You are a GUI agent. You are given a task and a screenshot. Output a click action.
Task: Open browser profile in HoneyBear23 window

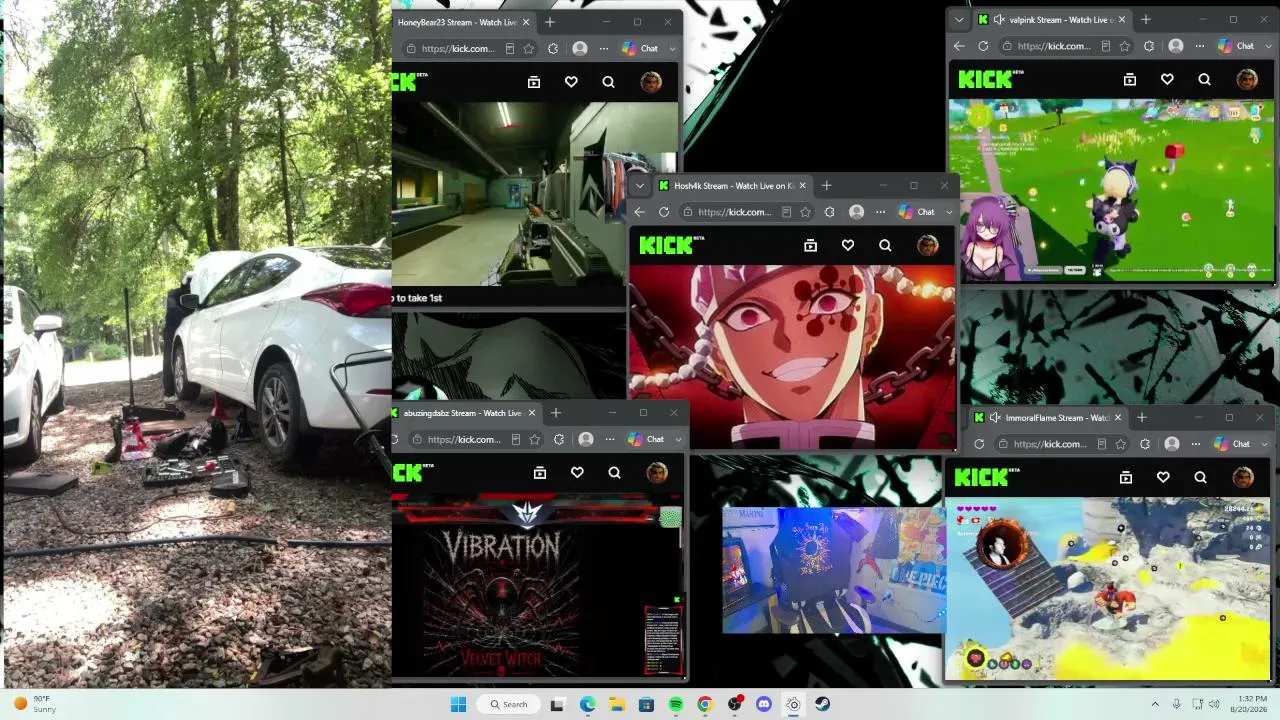tap(580, 48)
